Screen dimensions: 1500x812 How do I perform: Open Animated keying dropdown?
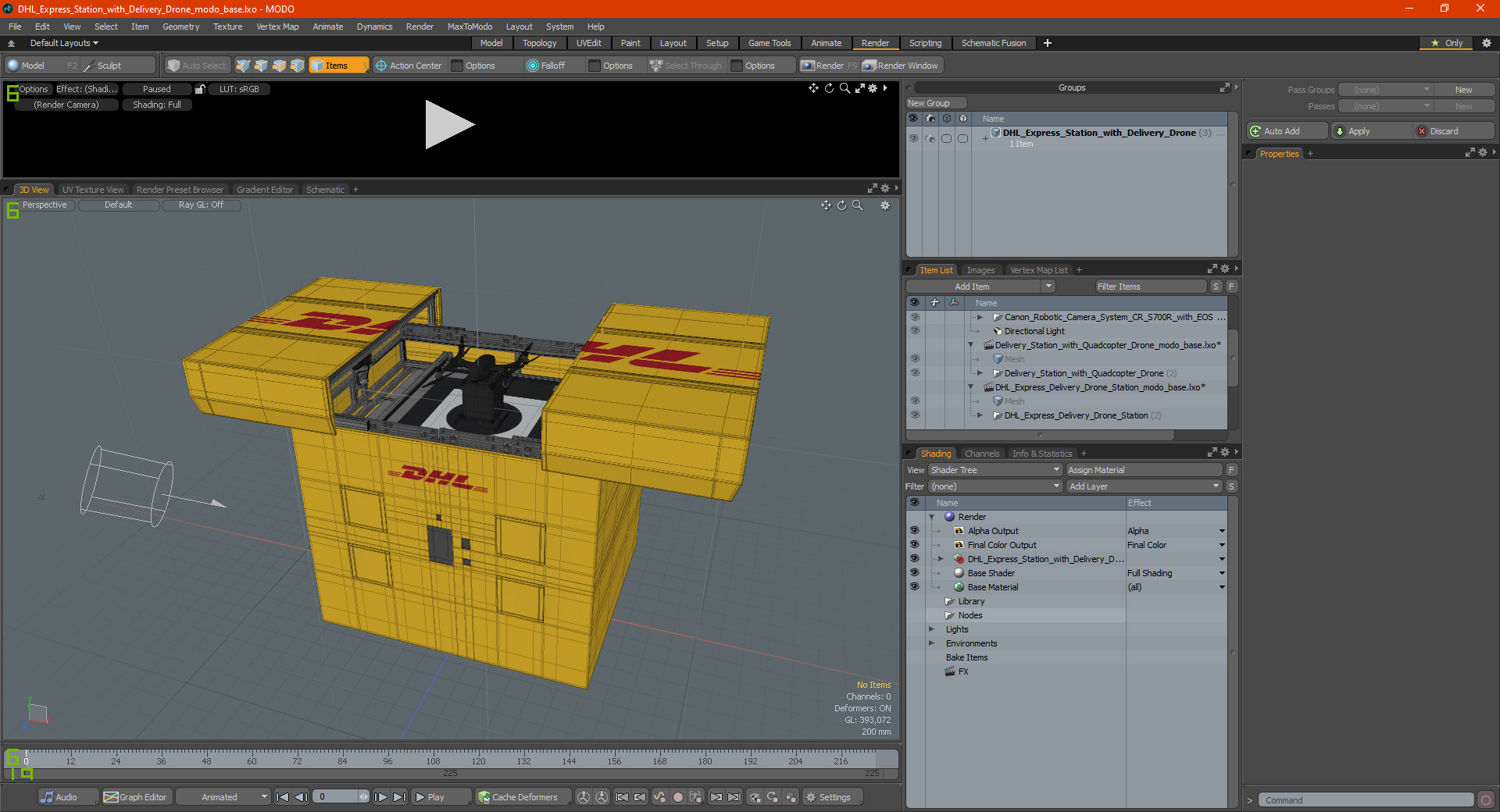pos(223,797)
